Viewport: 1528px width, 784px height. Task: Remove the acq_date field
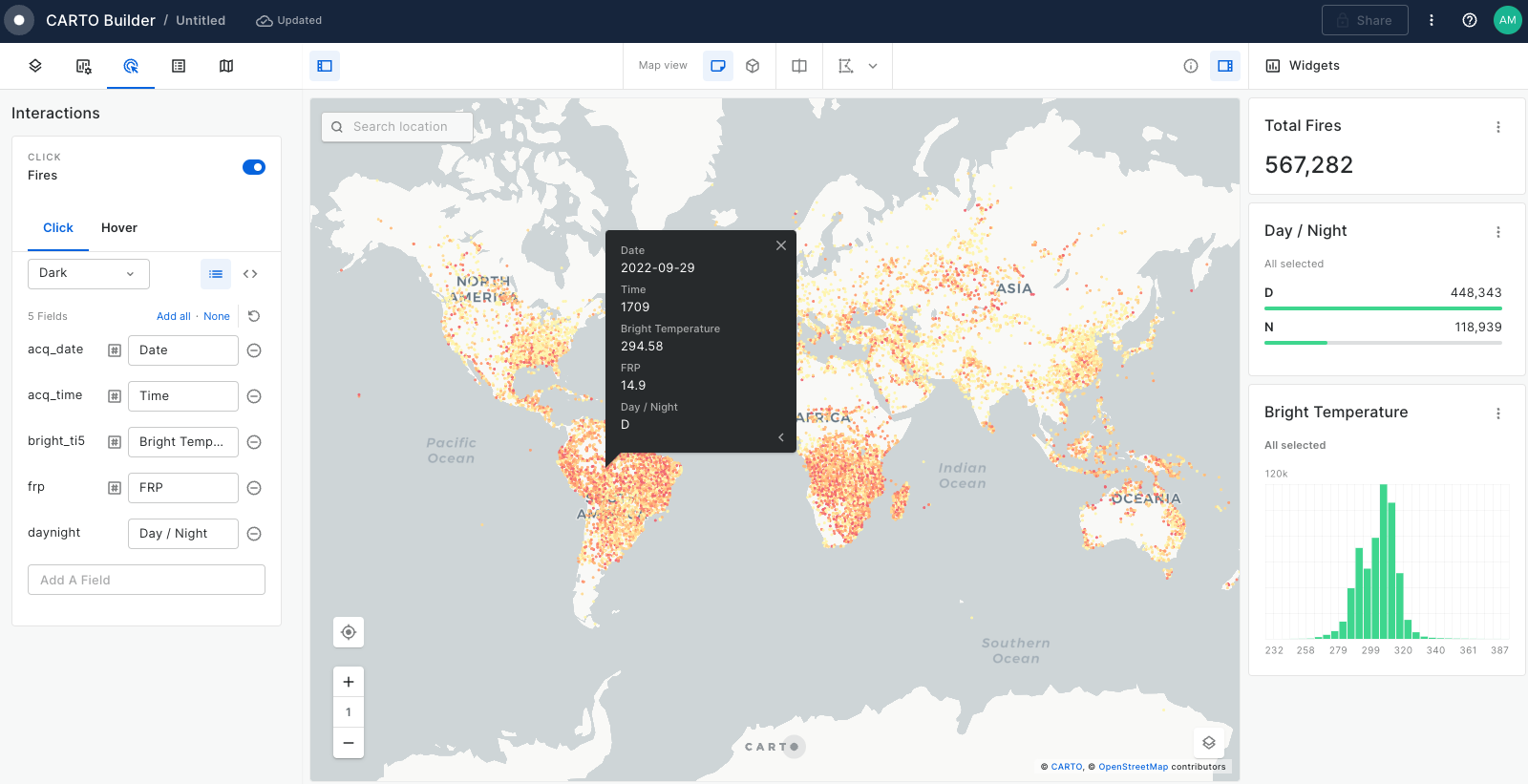254,350
